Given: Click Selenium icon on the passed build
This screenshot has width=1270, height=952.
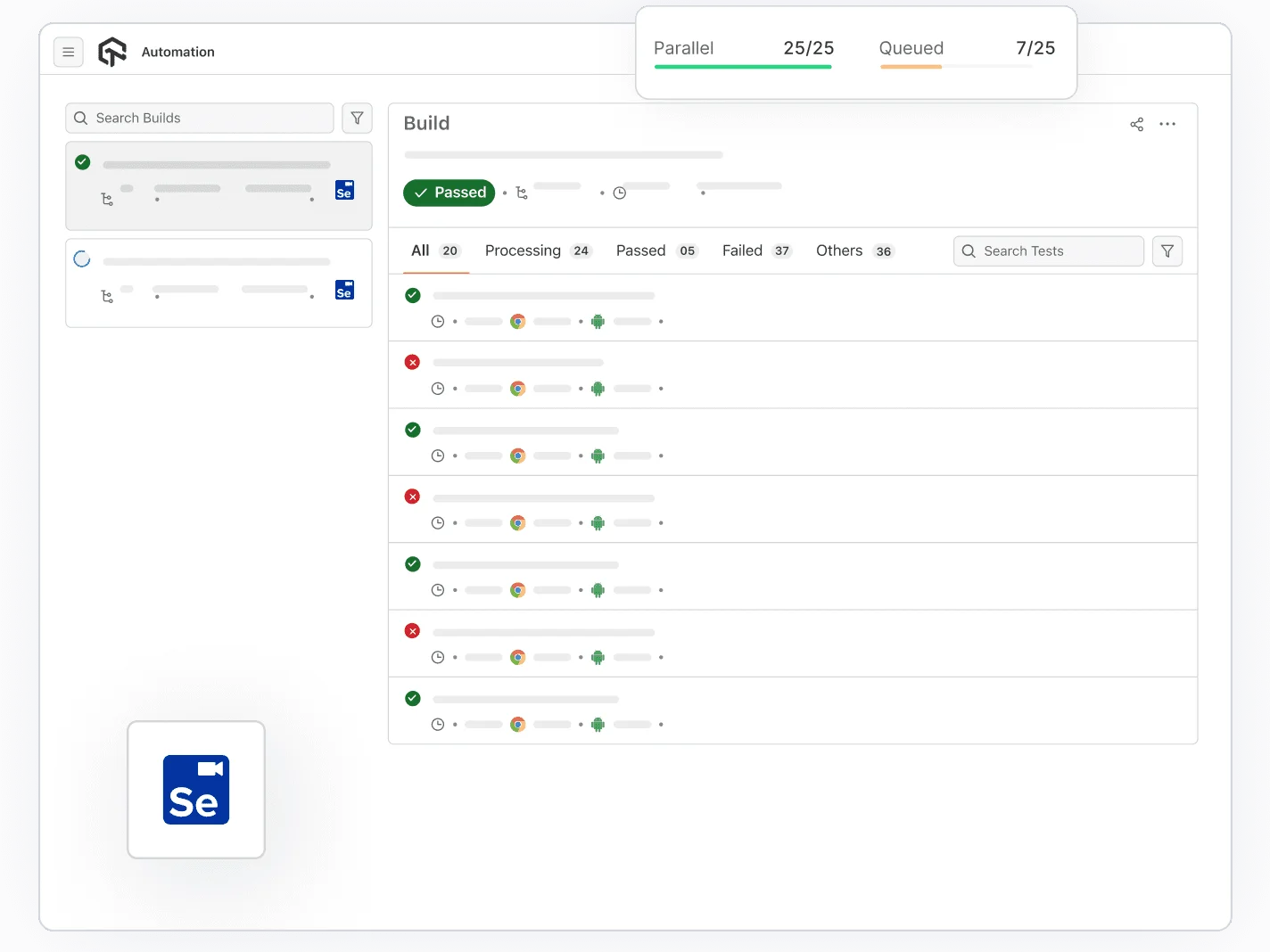Looking at the screenshot, I should point(344,190).
